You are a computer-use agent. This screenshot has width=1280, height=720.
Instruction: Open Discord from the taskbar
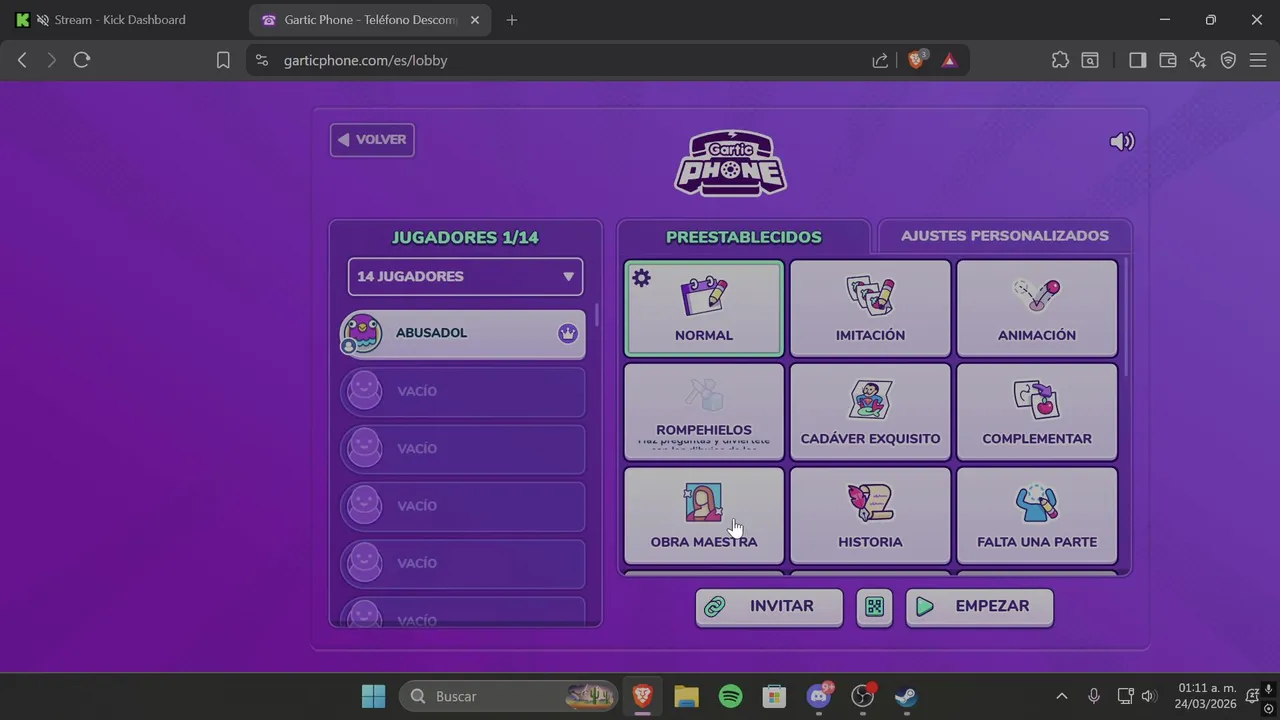click(819, 696)
